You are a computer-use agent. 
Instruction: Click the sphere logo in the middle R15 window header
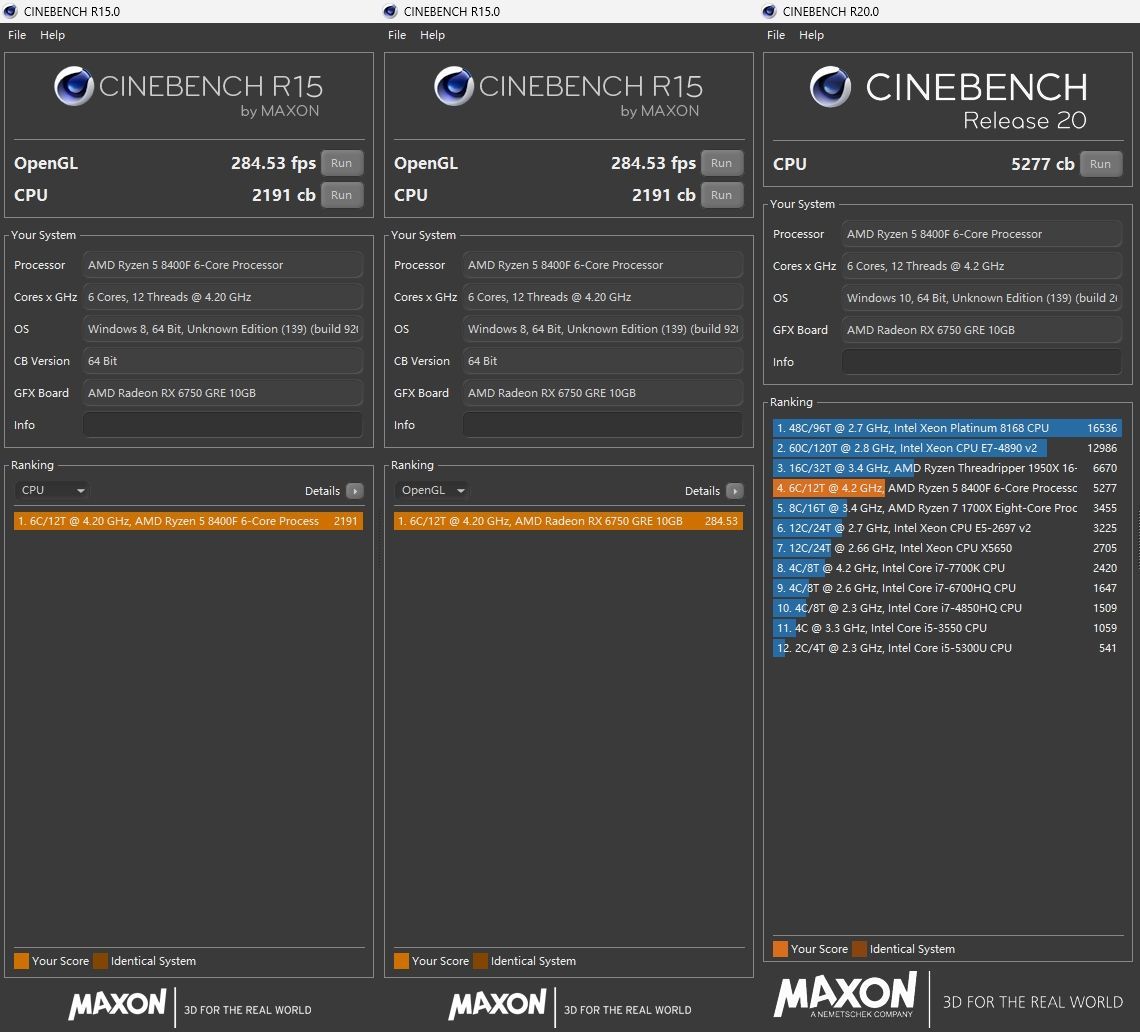tap(454, 86)
